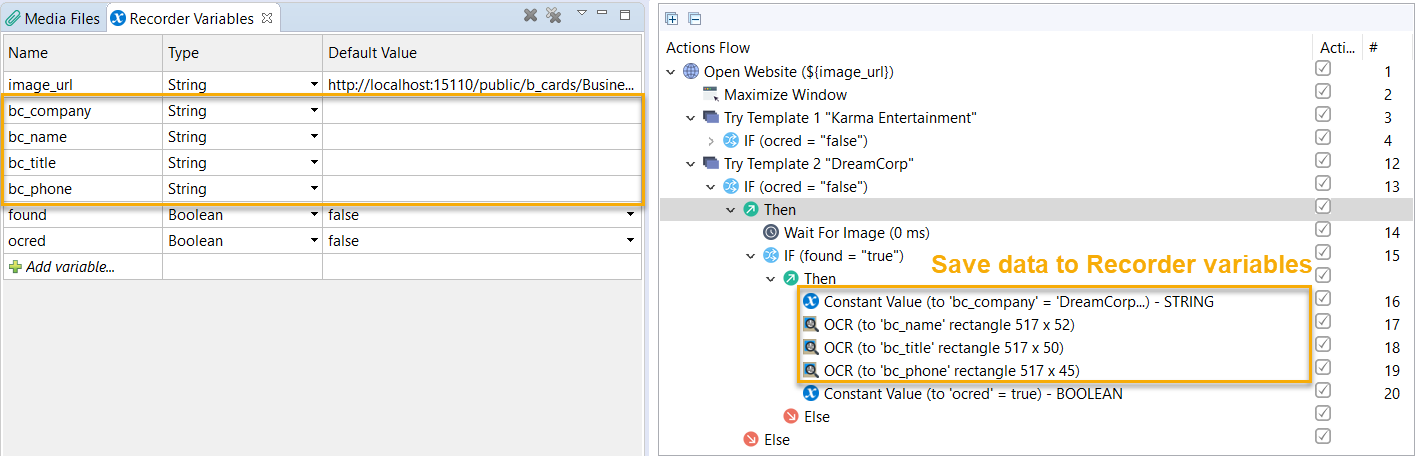1420x456 pixels.
Task: Sort by Name column header
Action: pyautogui.click(x=83, y=53)
